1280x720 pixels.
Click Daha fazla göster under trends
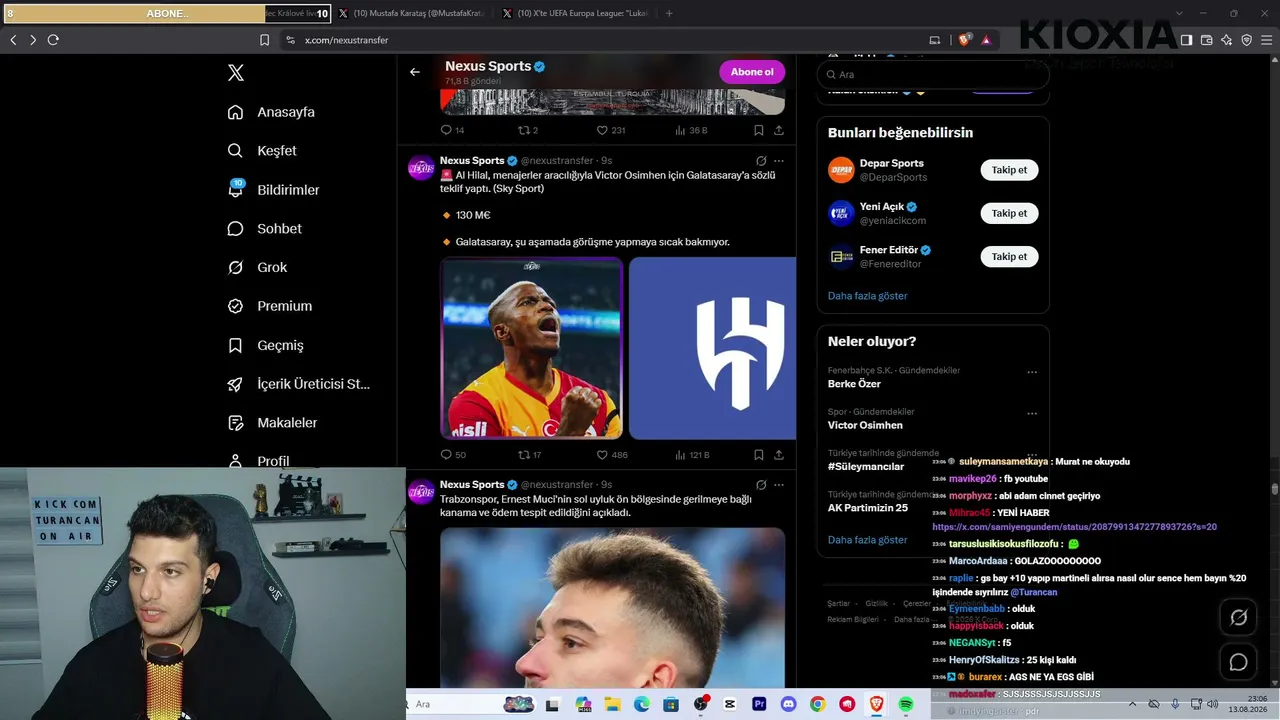pyautogui.click(x=867, y=540)
